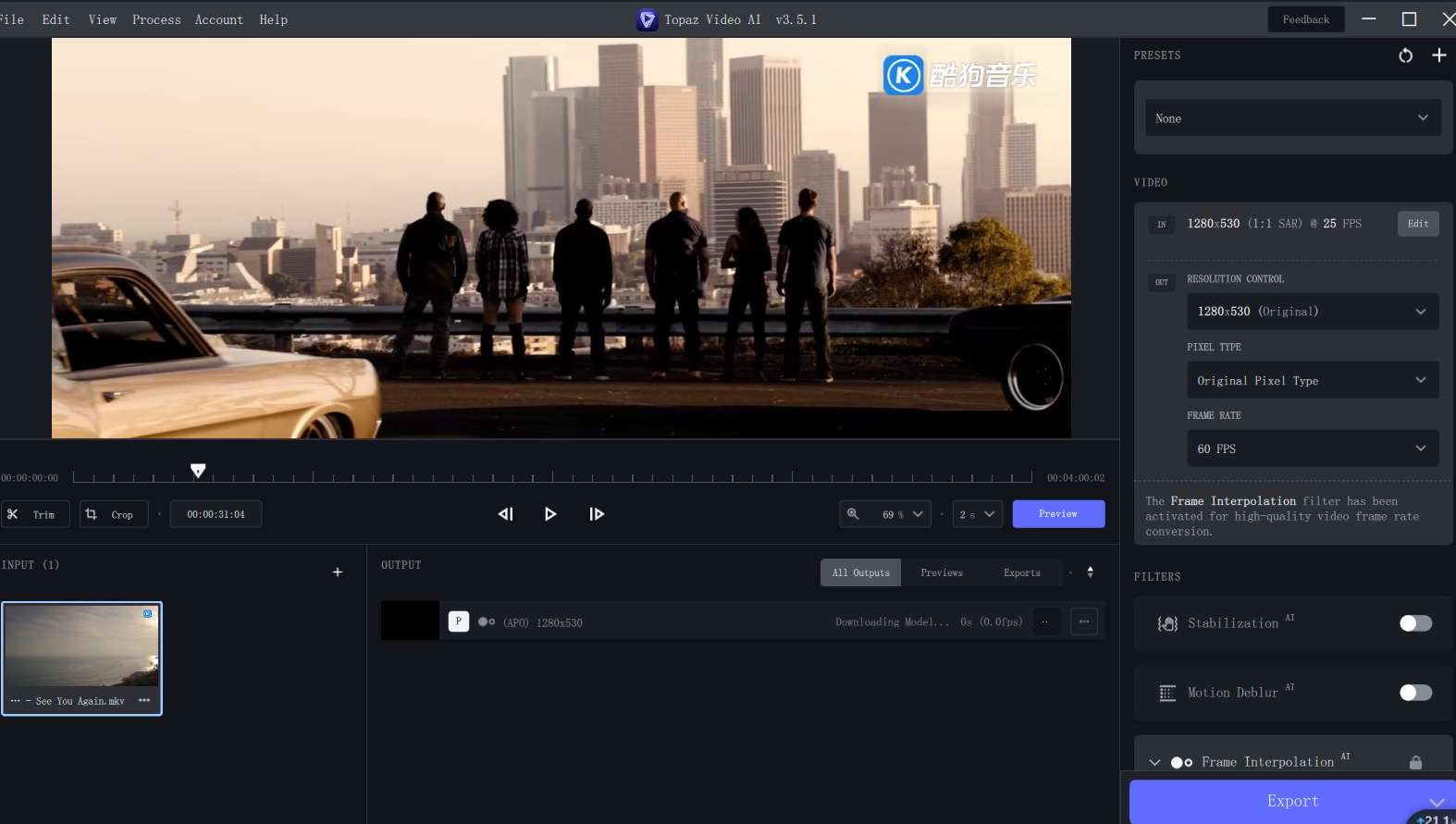Click the Downloading Model... status text
The width and height of the screenshot is (1456, 824).
tap(892, 622)
